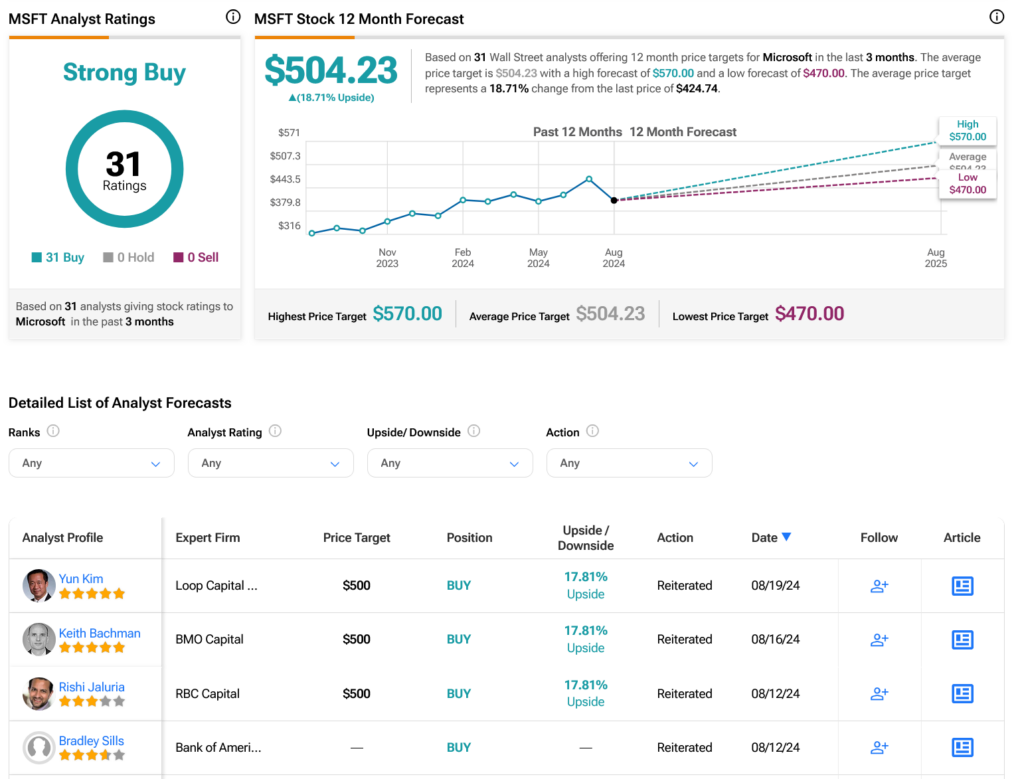Open article icon for Bradley Sills

(962, 747)
